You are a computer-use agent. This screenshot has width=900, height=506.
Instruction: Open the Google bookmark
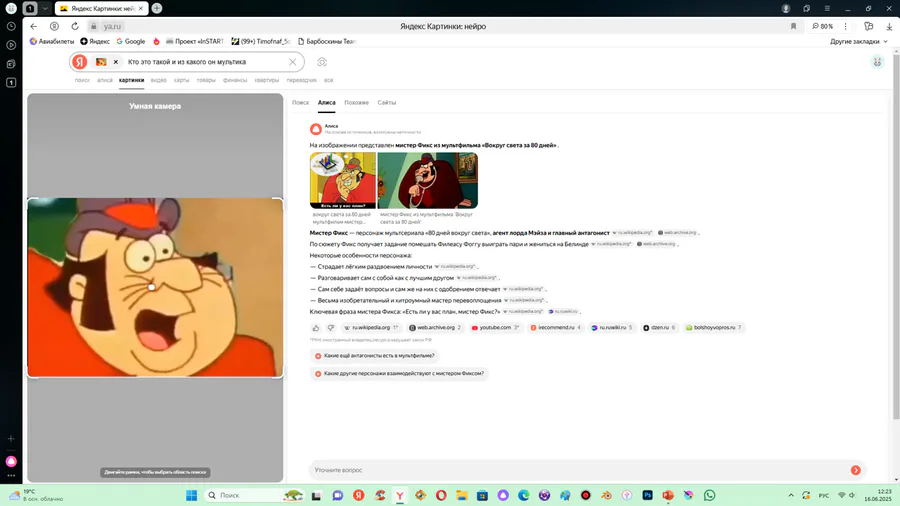tap(130, 41)
